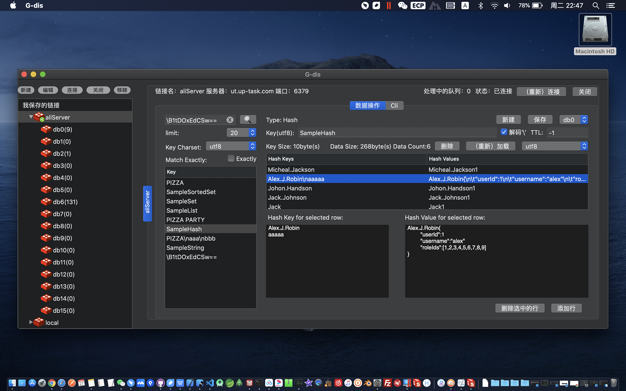Screen dimensions: 626x391
Task: Click the magnifier search keys button
Action: click(x=248, y=119)
